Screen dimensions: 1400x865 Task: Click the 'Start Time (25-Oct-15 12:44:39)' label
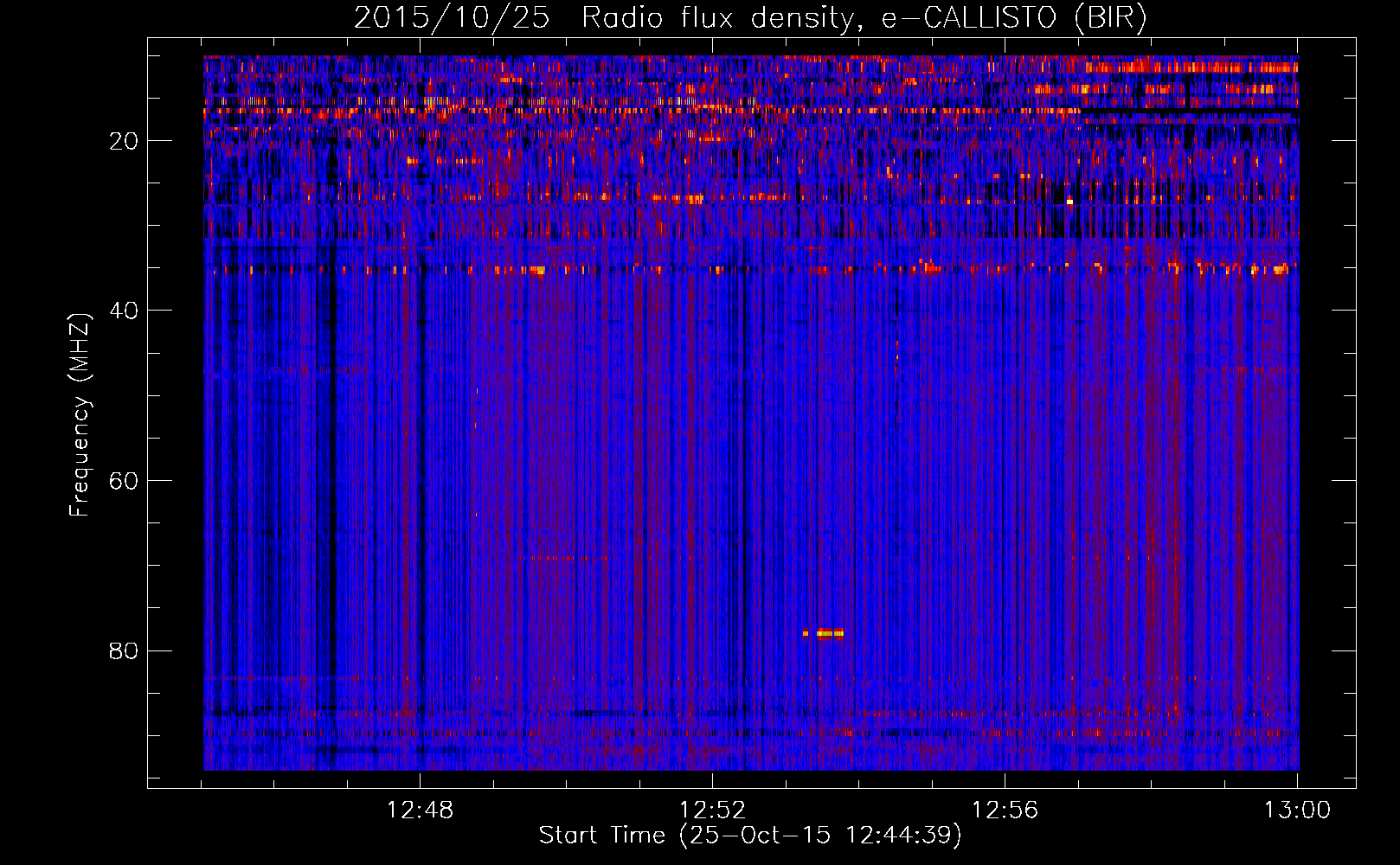[750, 836]
